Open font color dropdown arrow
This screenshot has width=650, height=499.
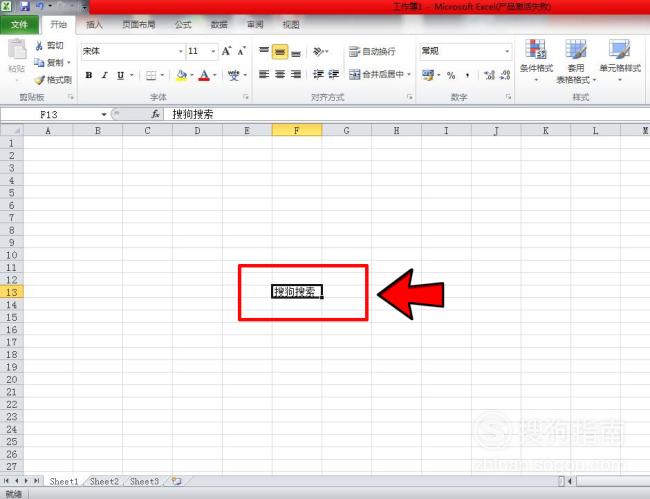(x=215, y=75)
